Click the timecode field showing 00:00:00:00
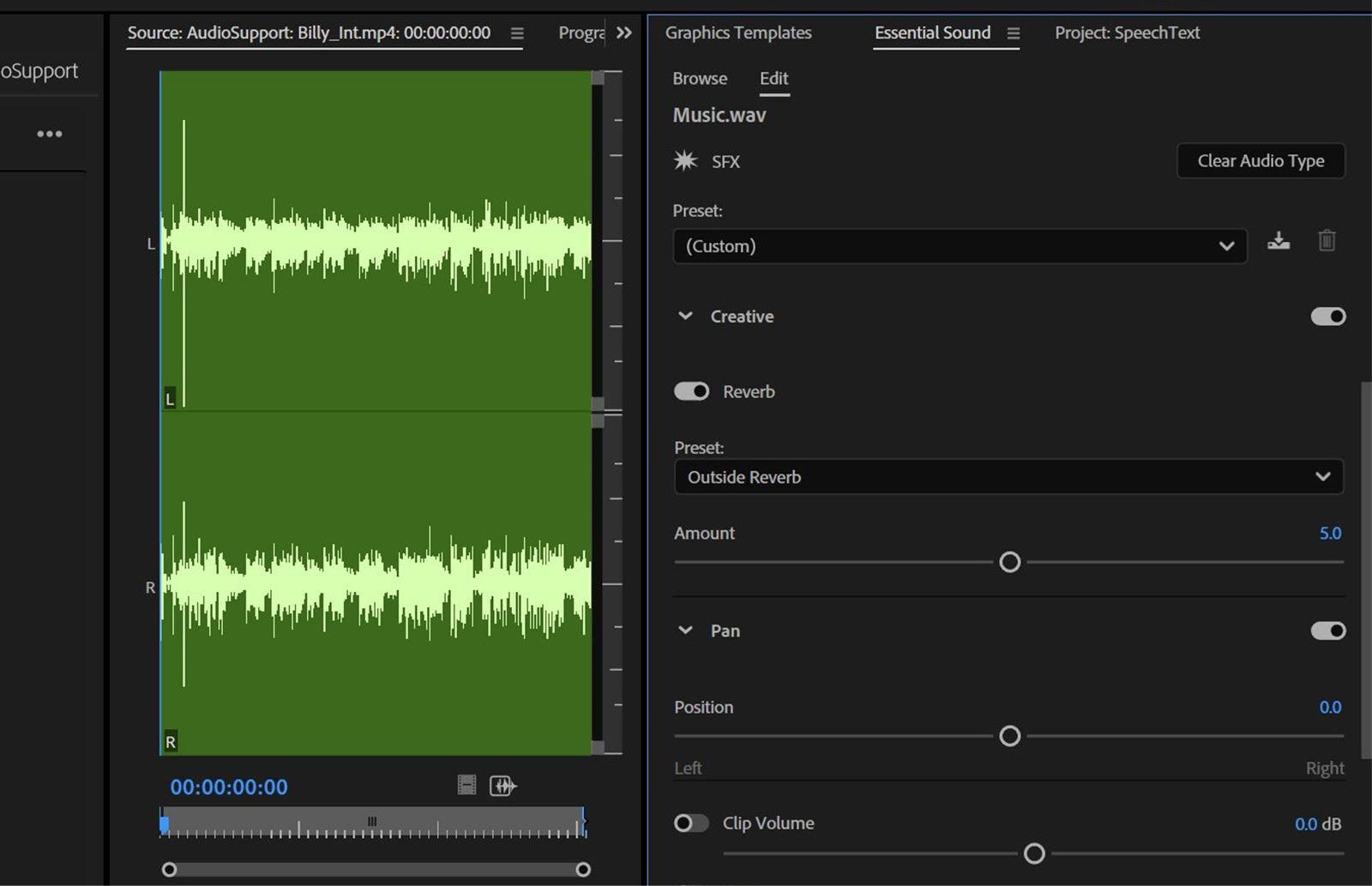This screenshot has height=886, width=1372. point(227,786)
